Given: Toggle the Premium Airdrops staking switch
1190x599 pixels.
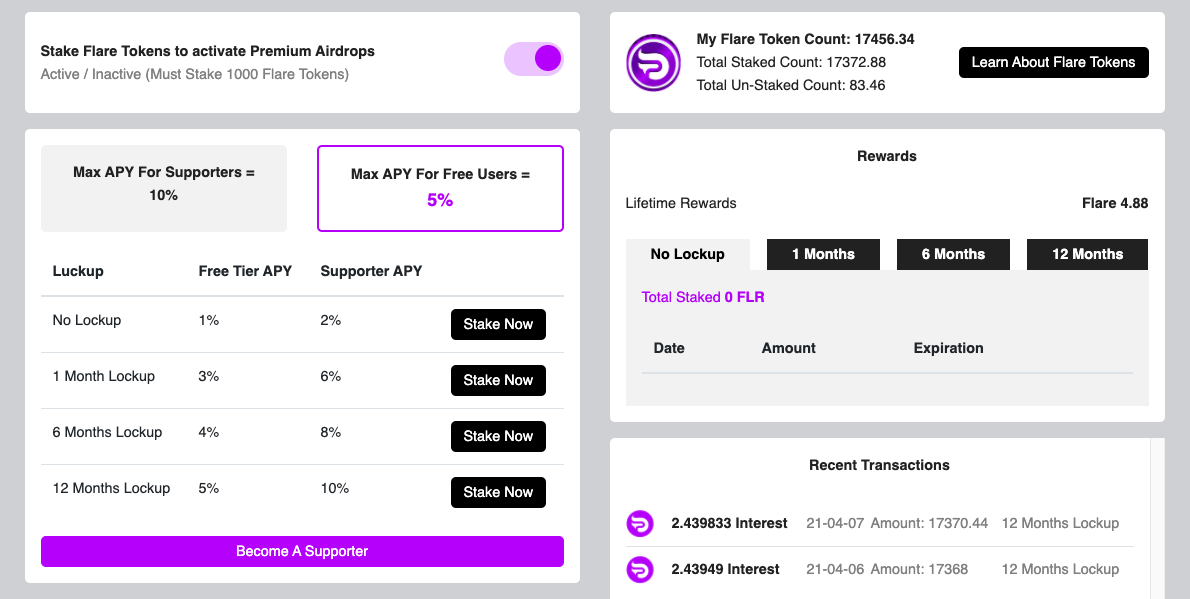Looking at the screenshot, I should (x=534, y=58).
